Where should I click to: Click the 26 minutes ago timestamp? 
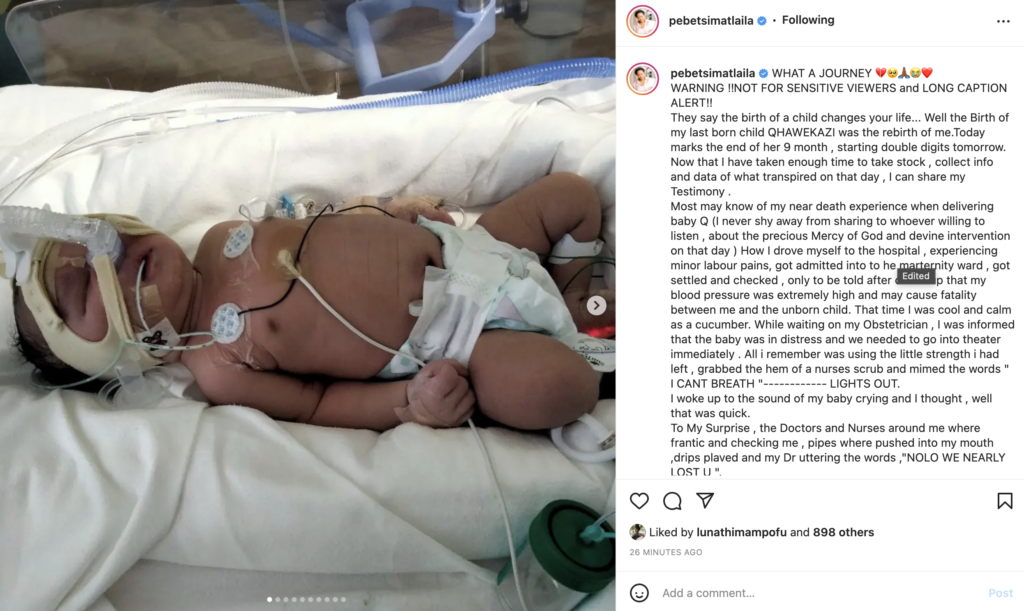pyautogui.click(x=665, y=552)
